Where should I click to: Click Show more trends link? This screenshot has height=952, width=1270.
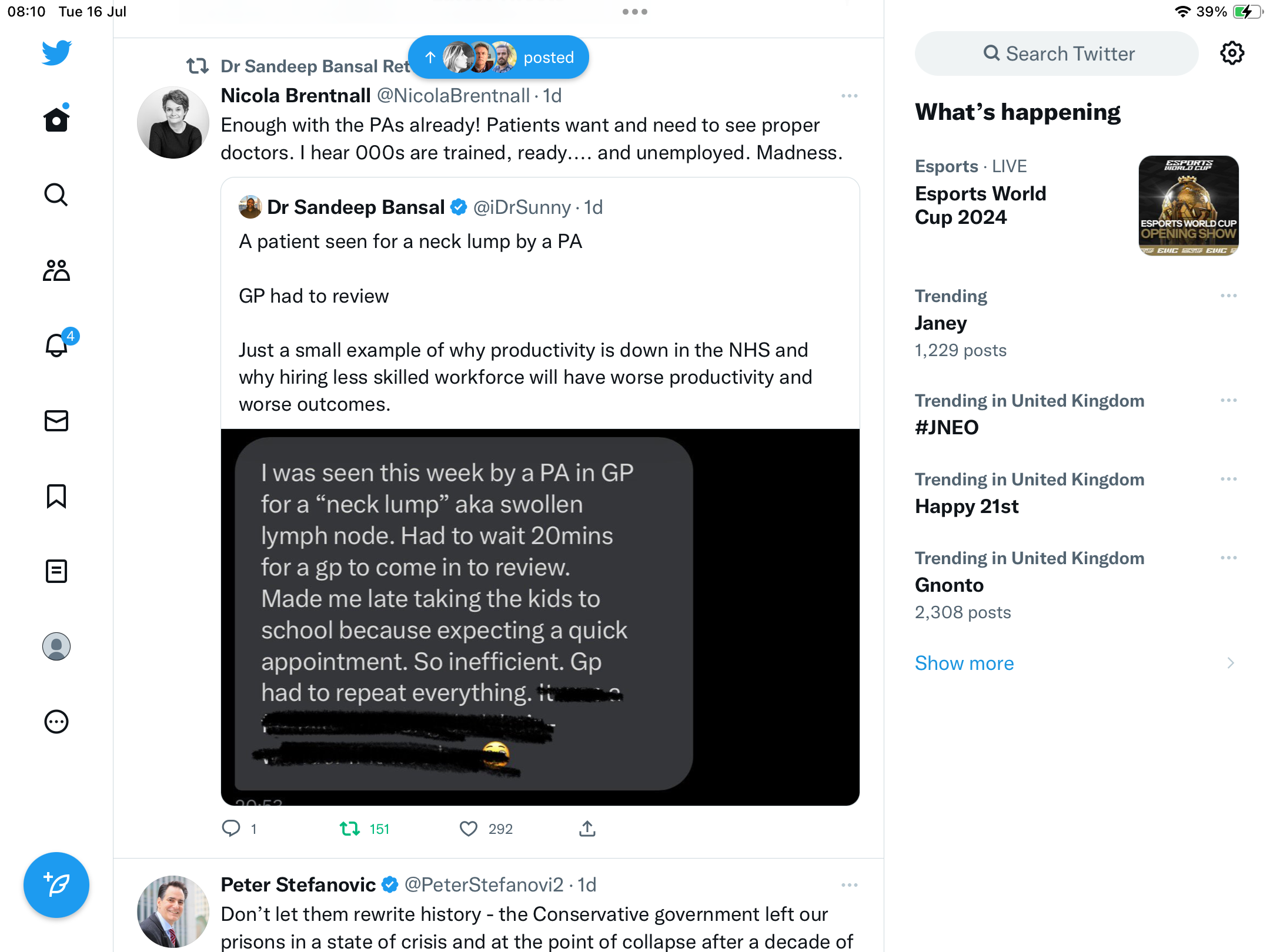[964, 663]
